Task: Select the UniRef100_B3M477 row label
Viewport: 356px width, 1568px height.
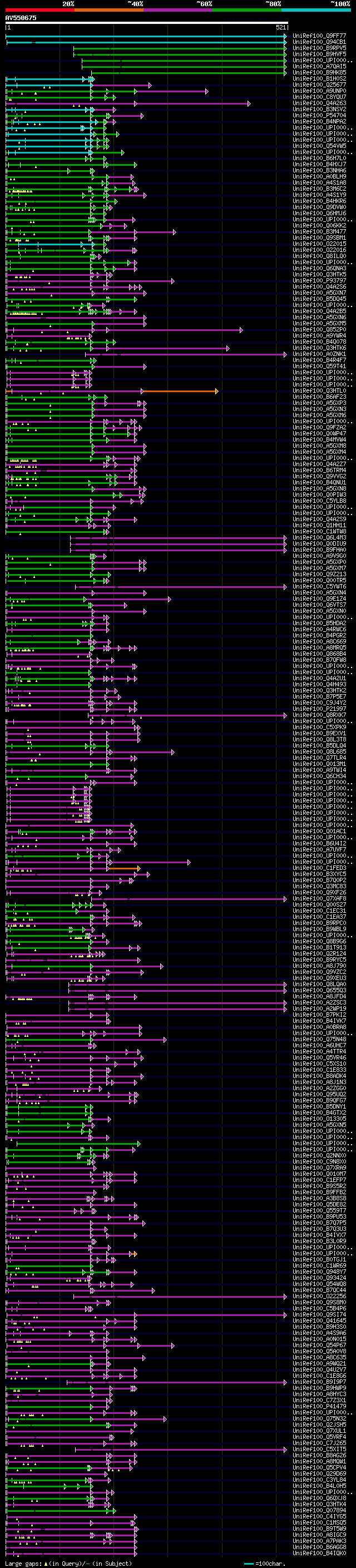Action: (319, 231)
